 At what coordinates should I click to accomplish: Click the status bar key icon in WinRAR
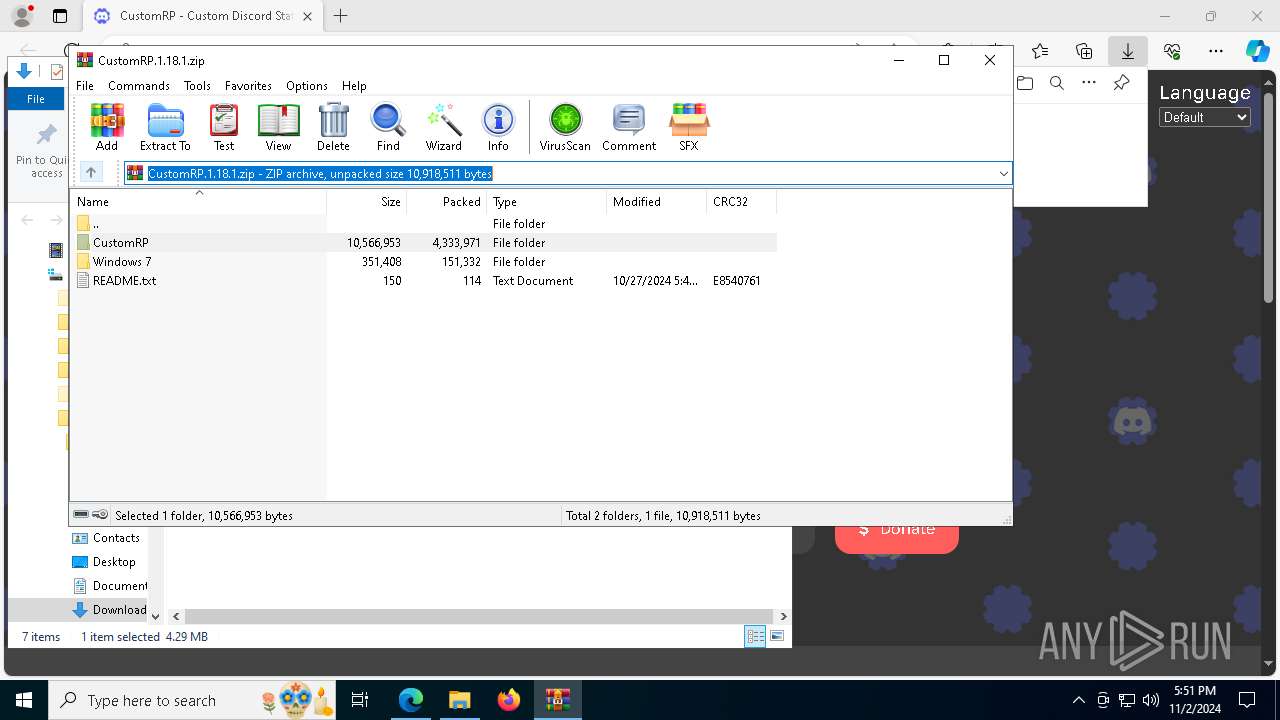tap(100, 515)
